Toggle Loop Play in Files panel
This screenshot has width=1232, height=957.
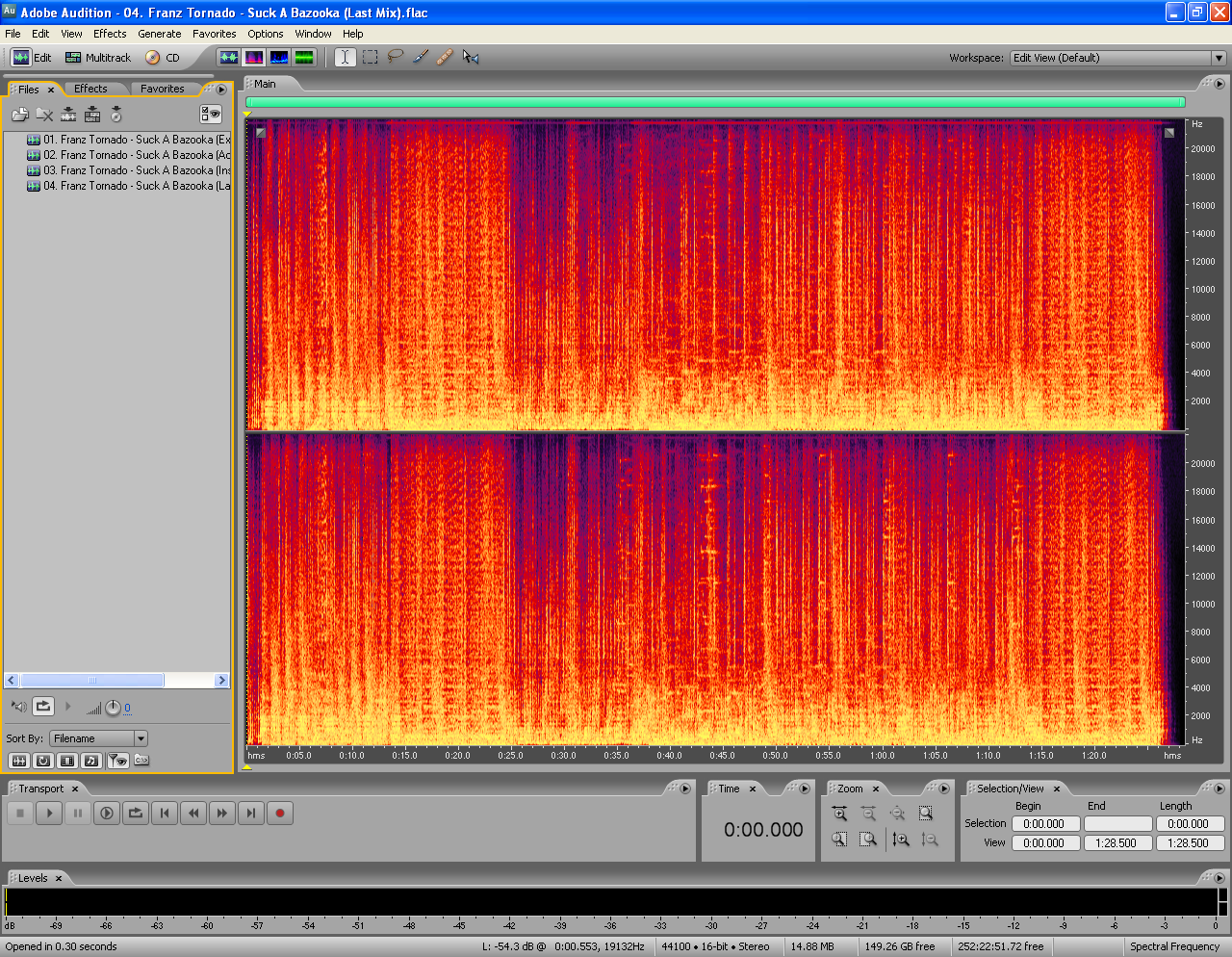point(43,707)
